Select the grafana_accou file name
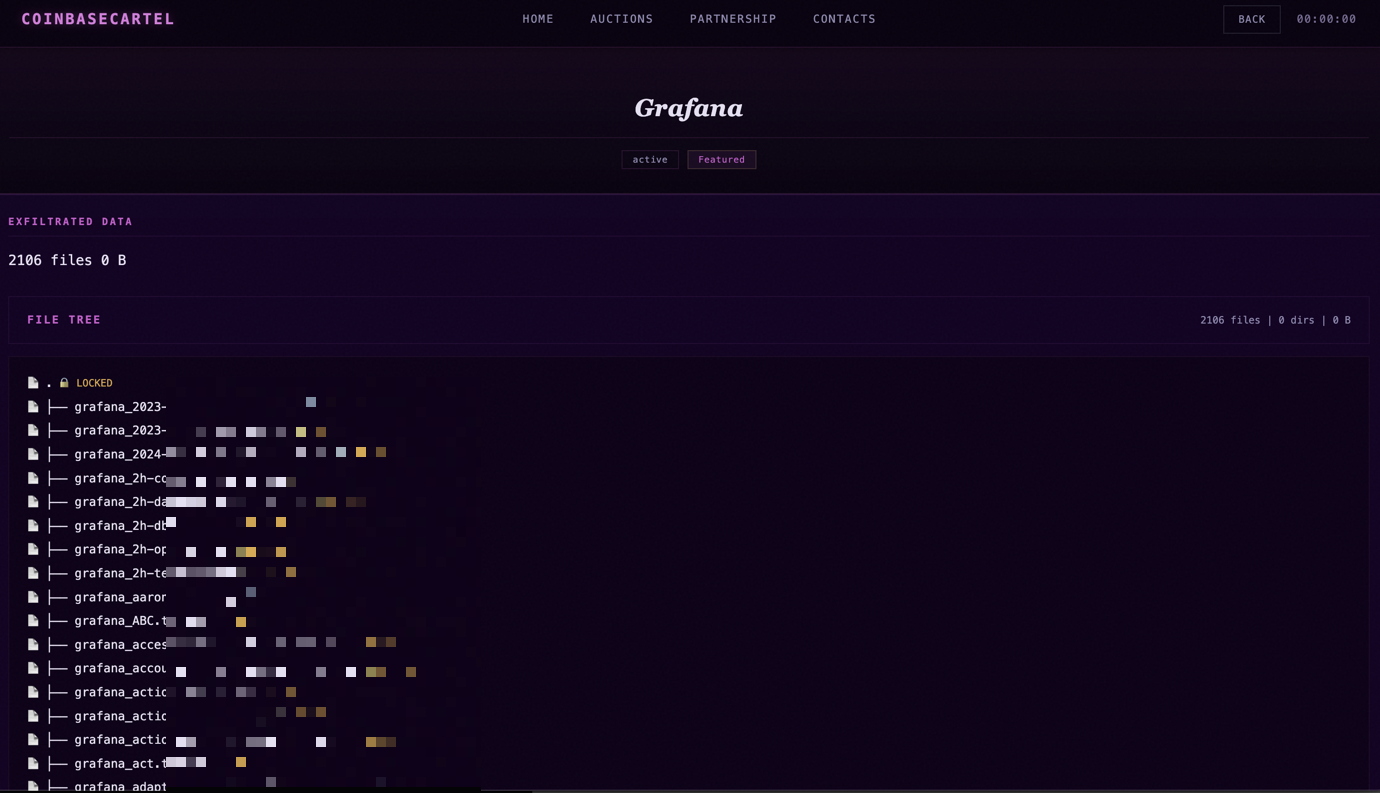 (x=120, y=668)
